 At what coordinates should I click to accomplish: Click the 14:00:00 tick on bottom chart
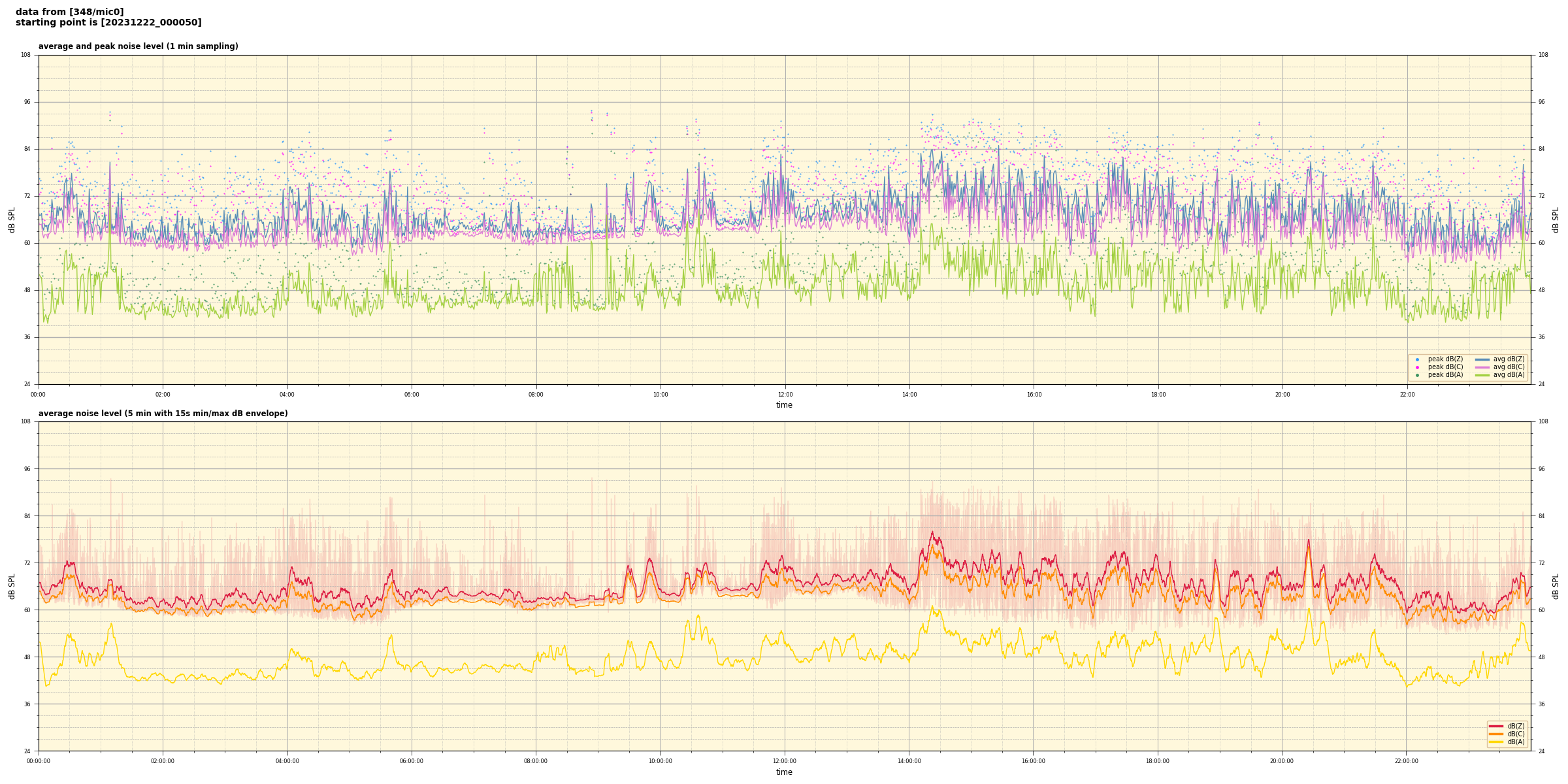click(x=909, y=761)
